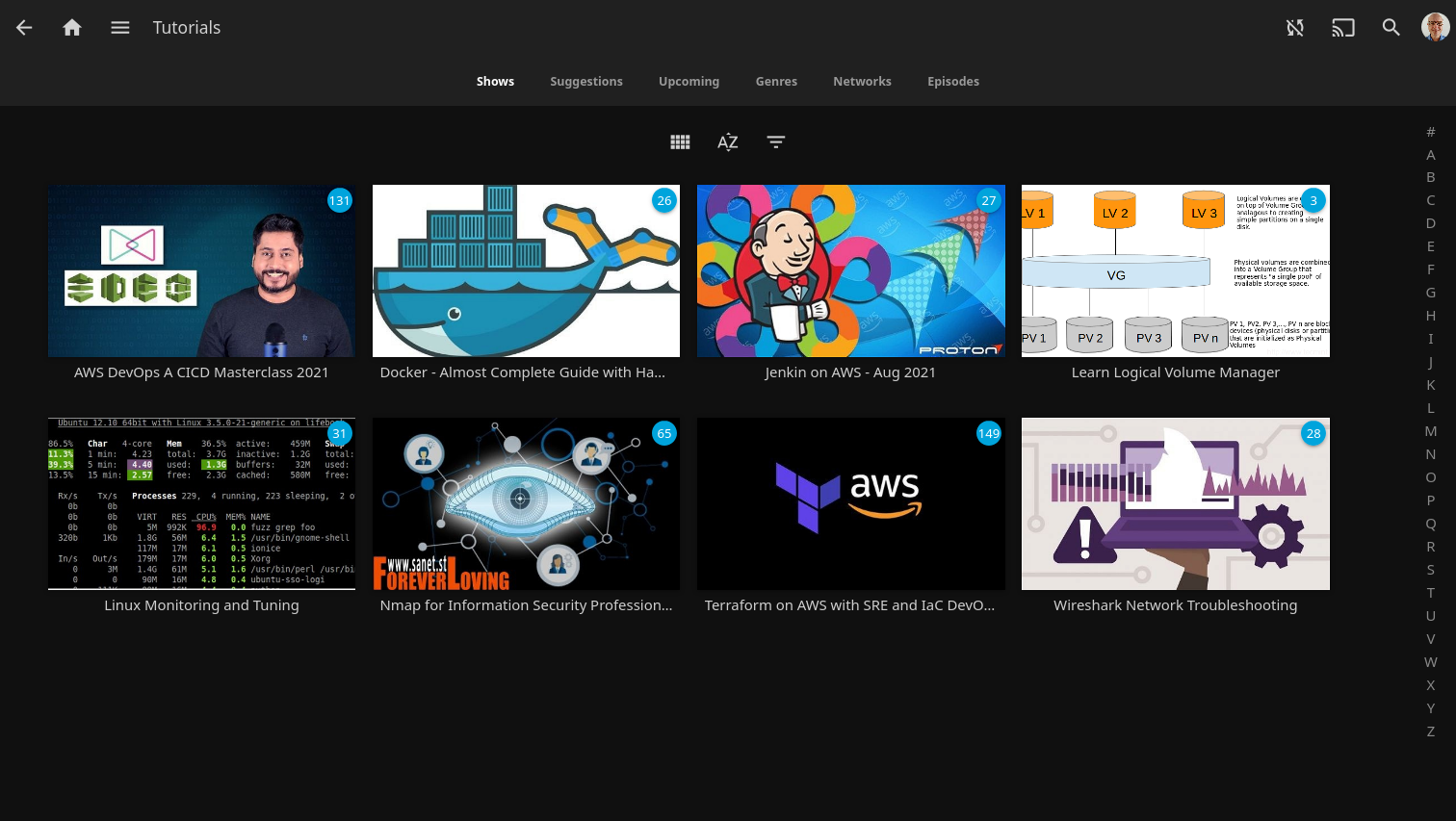
Task: Open the Logical Volume Manager diagram thumbnail
Action: (x=1176, y=271)
